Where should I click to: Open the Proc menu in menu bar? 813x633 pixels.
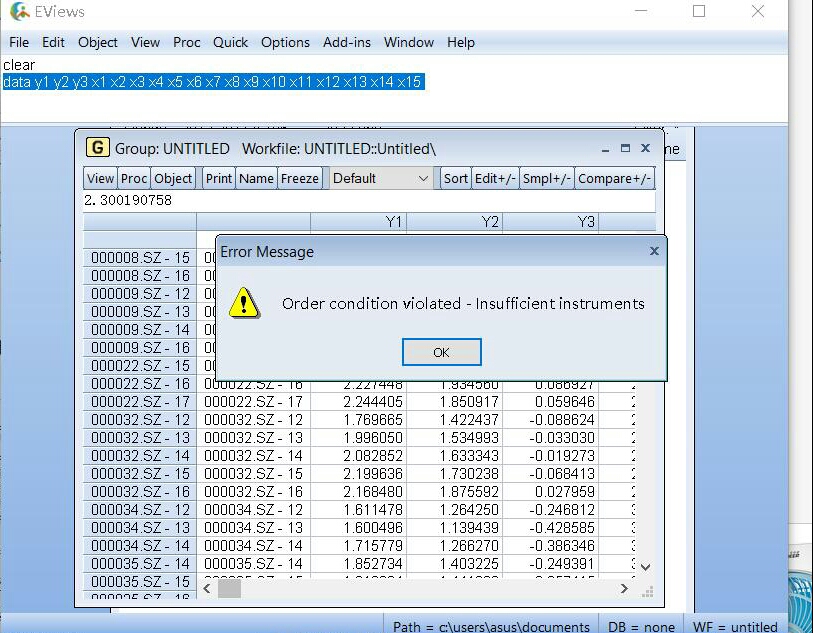[186, 42]
